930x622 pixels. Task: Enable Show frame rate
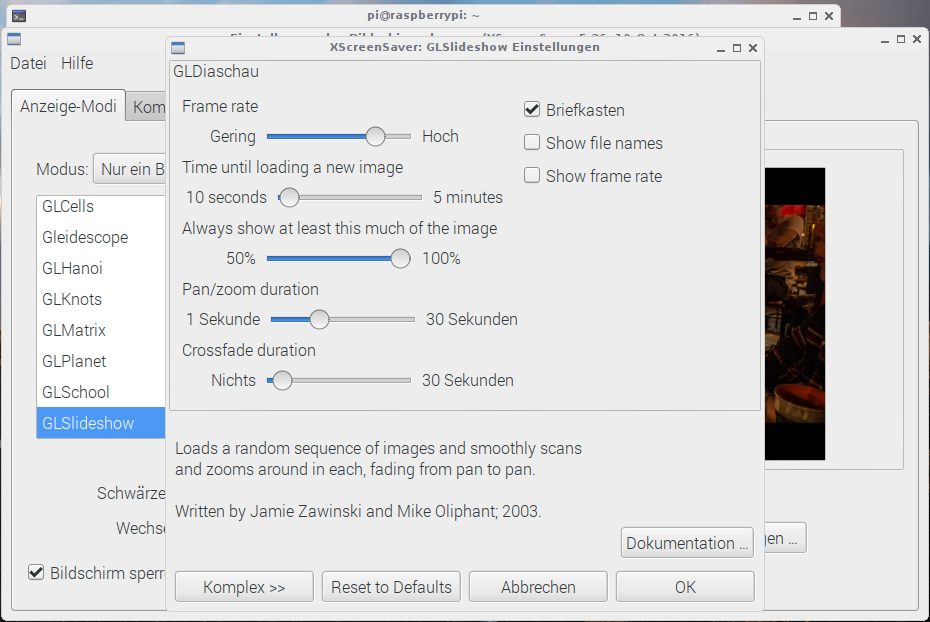tap(532, 176)
